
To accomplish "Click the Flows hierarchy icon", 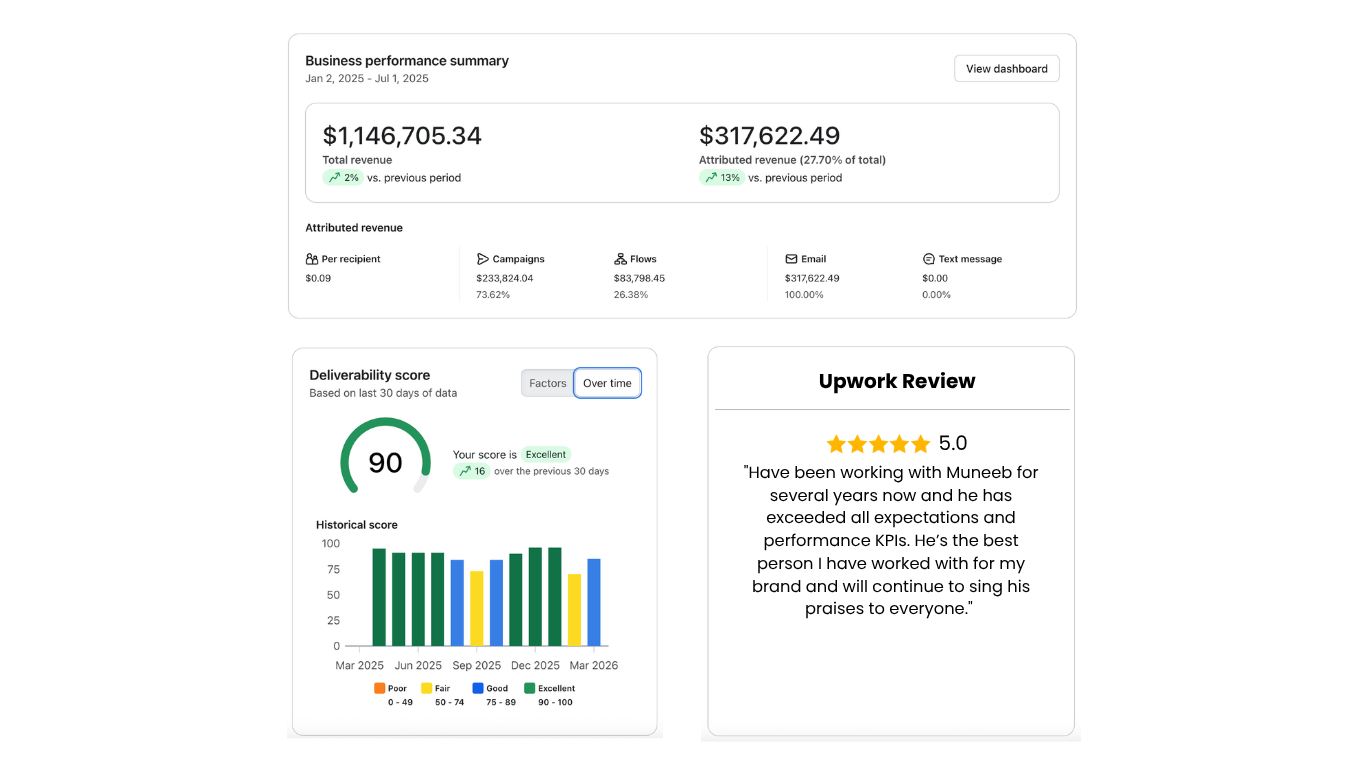I will tap(620, 259).
